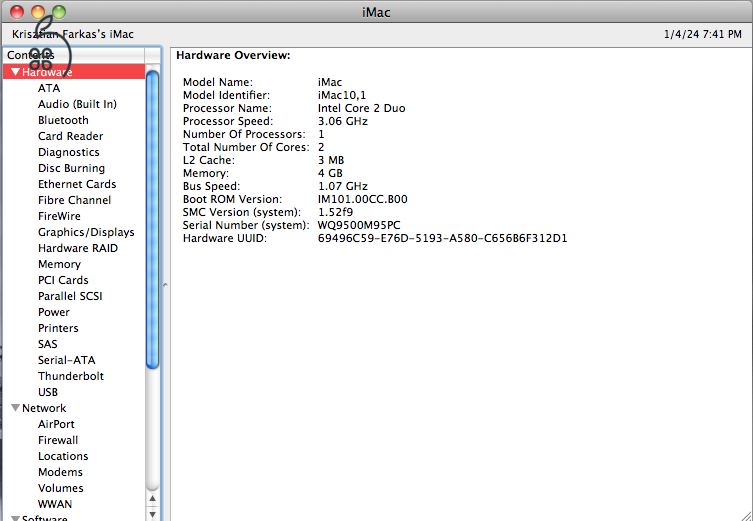Select Parallel SCSI entry
Screen dimensions: 753x521
[x=70, y=296]
